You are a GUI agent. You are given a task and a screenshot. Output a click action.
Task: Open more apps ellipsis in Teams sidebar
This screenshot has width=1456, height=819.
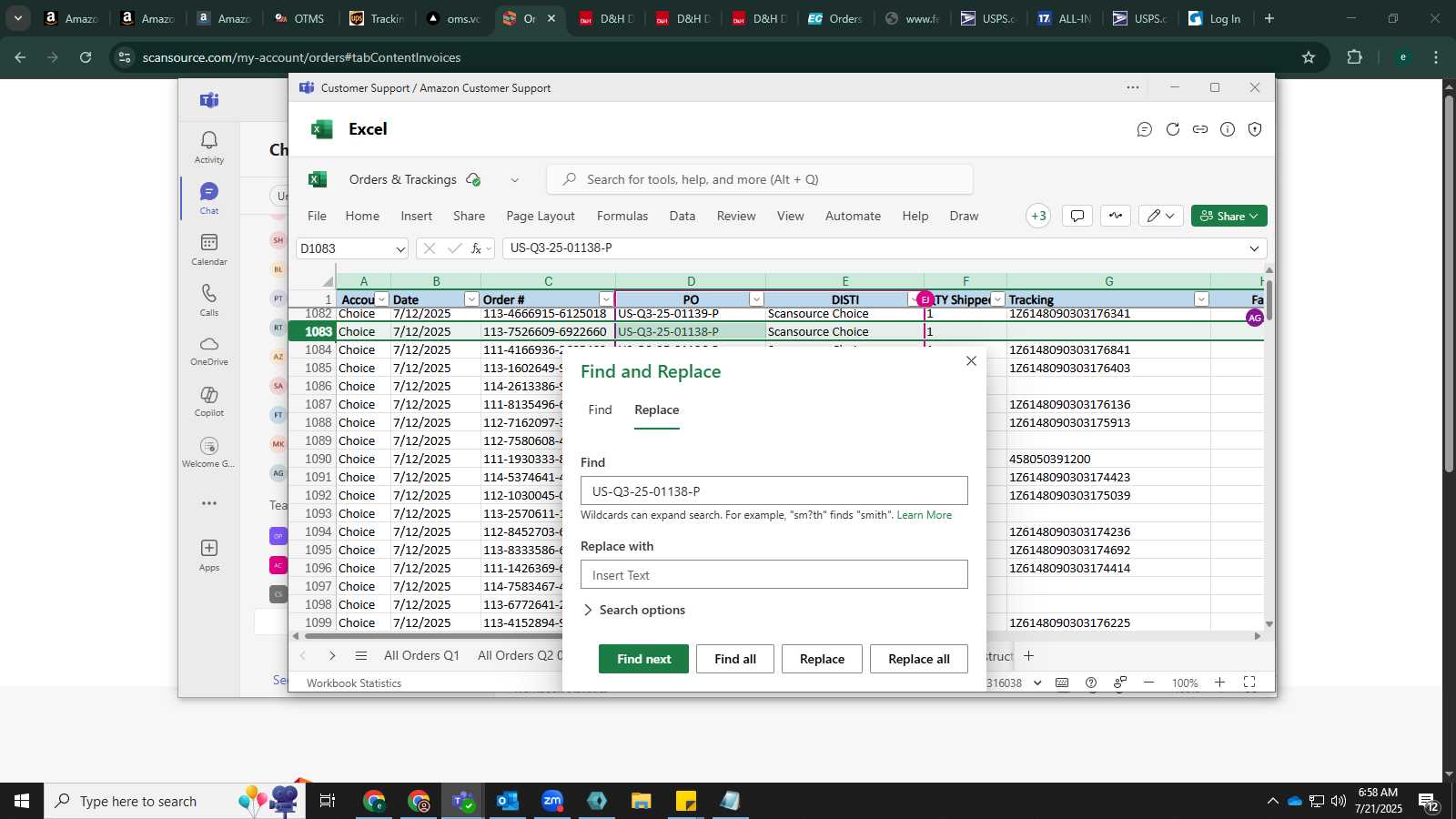click(x=209, y=503)
